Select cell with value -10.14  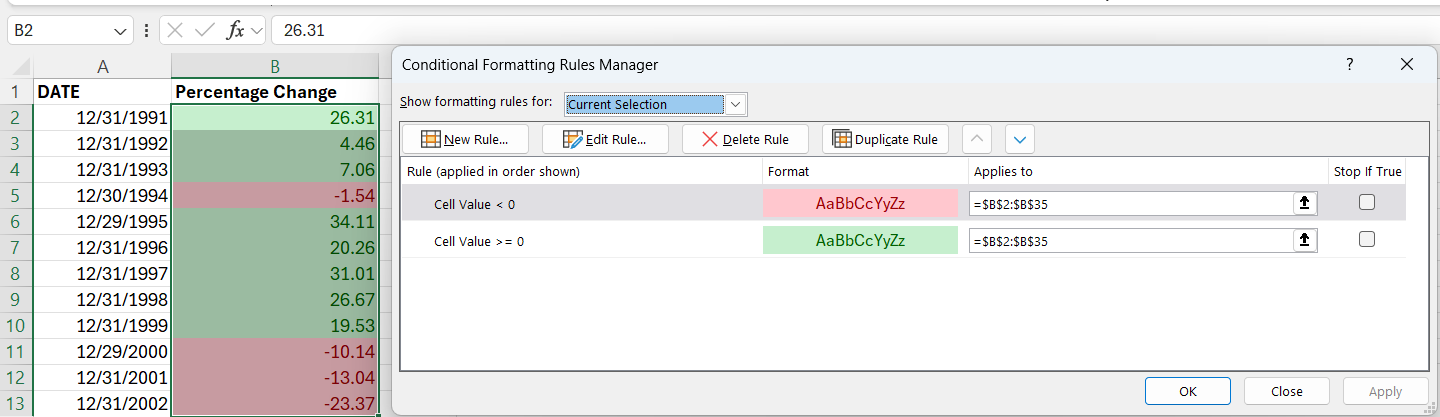275,352
